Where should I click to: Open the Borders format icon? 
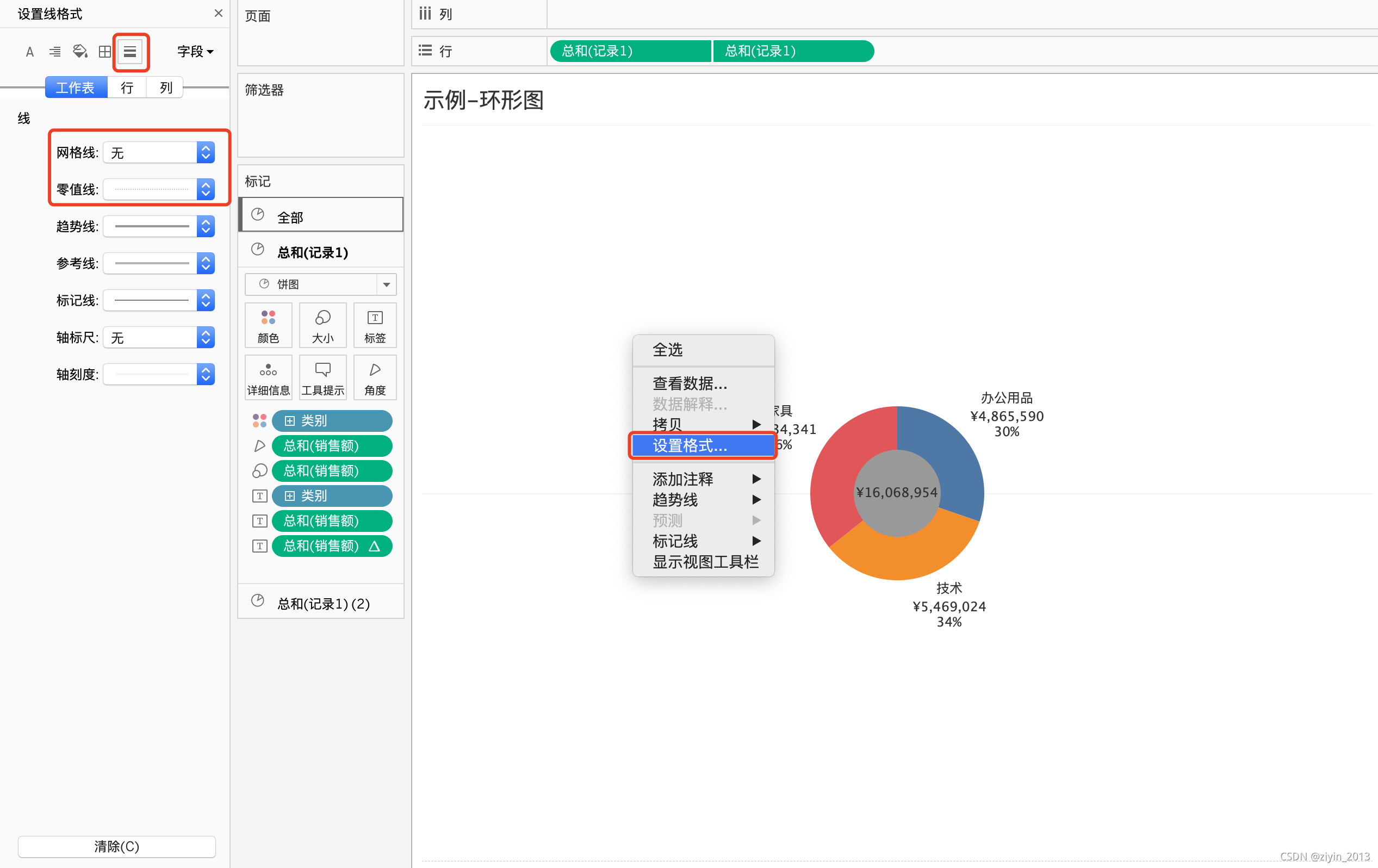click(x=105, y=52)
